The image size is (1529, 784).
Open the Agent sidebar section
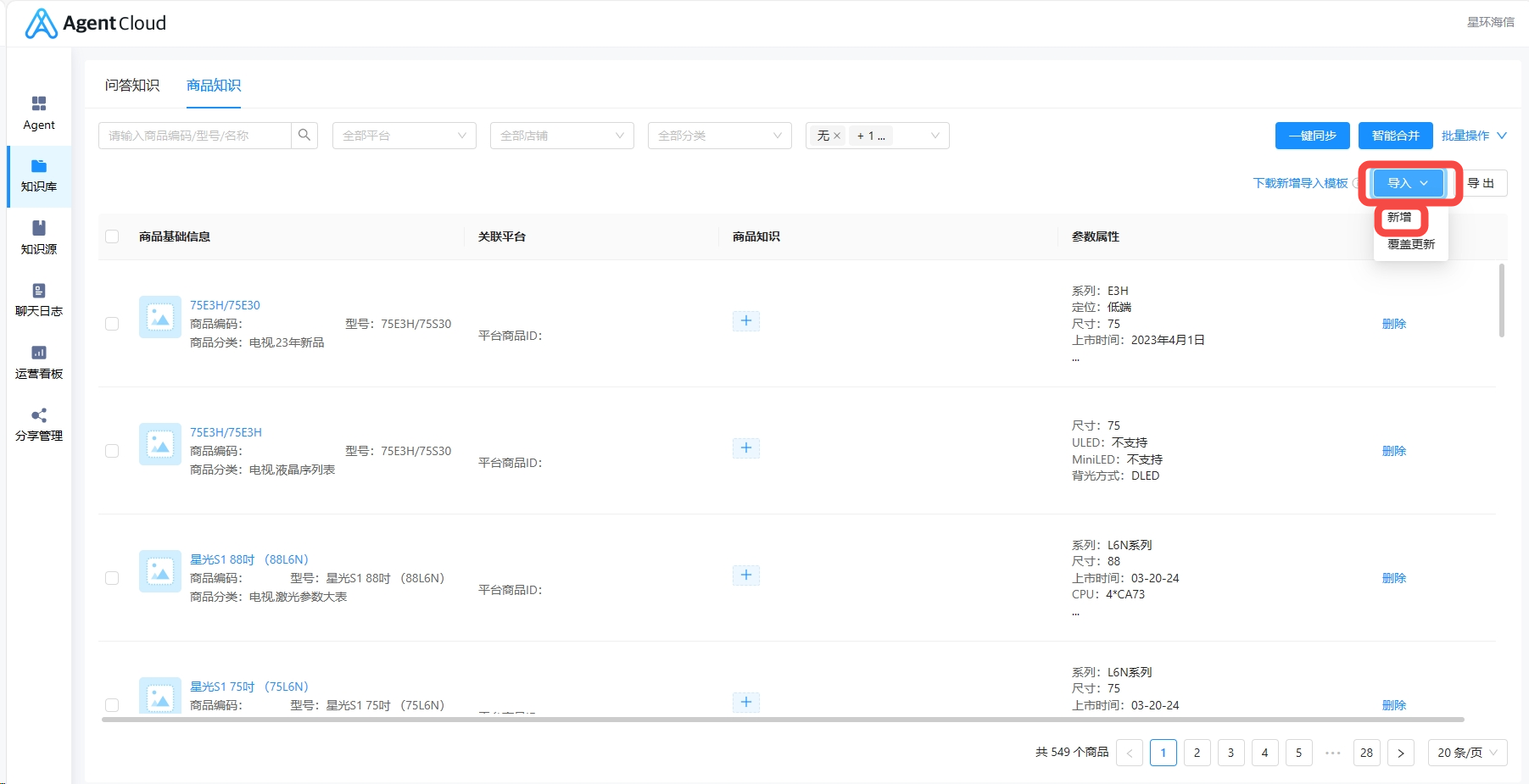pos(39,114)
